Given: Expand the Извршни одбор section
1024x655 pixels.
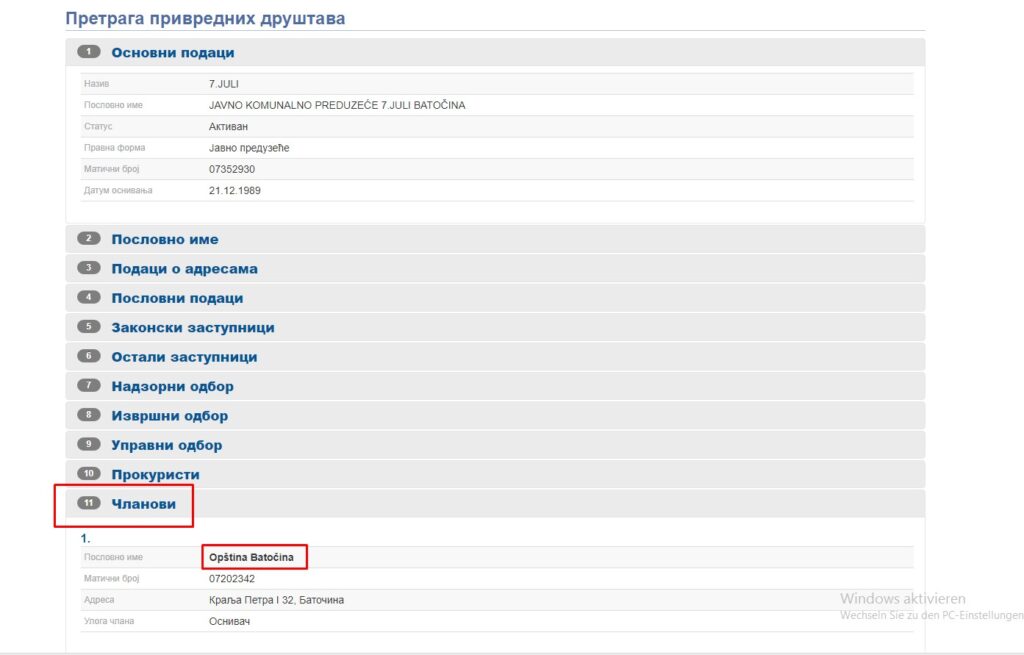Looking at the screenshot, I should click(169, 416).
